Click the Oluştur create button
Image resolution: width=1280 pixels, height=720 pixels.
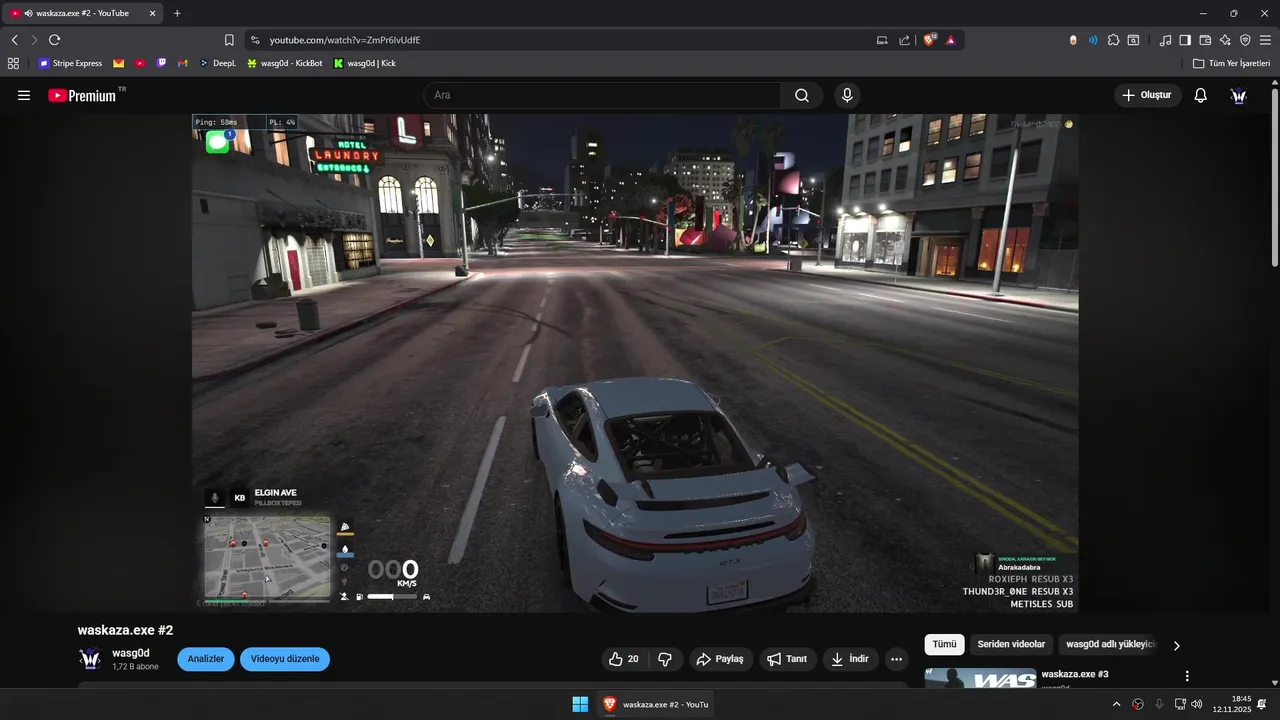coord(1147,95)
